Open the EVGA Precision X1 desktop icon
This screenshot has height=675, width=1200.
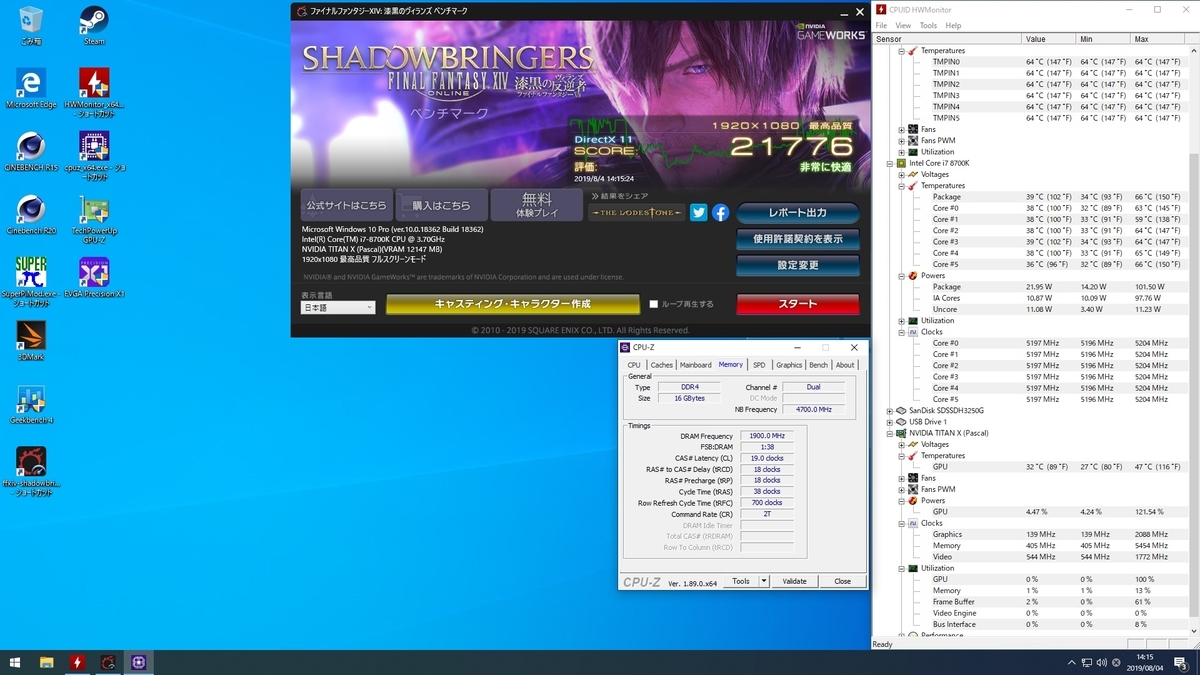pyautogui.click(x=94, y=277)
